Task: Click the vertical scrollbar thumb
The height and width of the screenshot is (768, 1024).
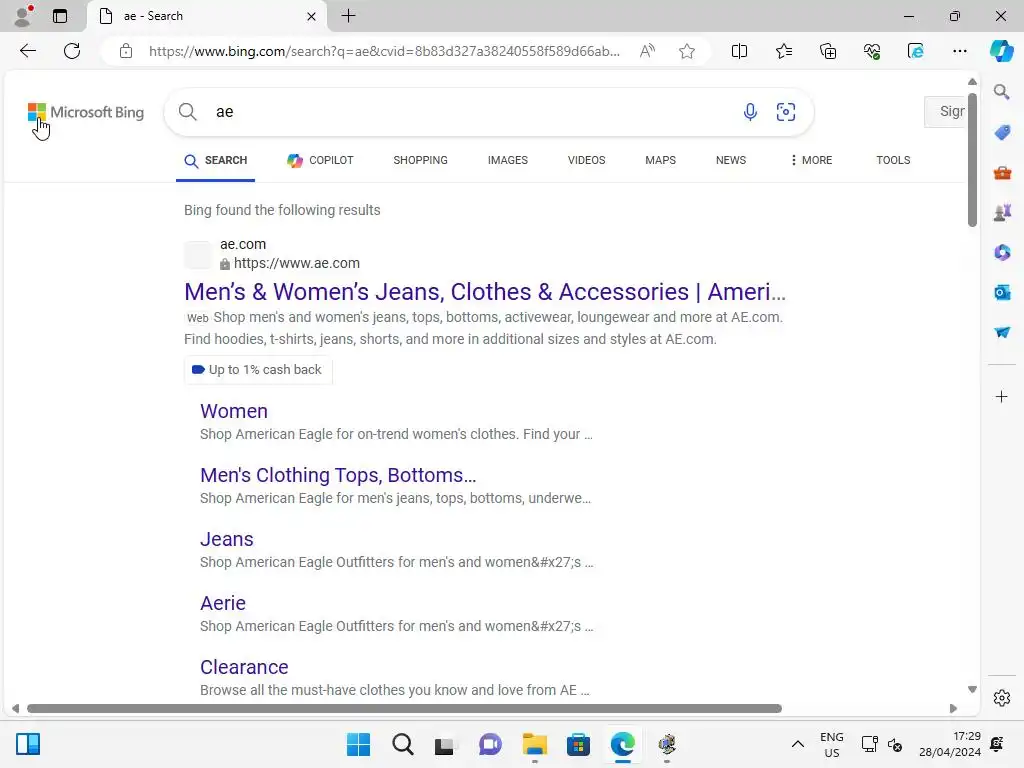Action: tap(972, 160)
